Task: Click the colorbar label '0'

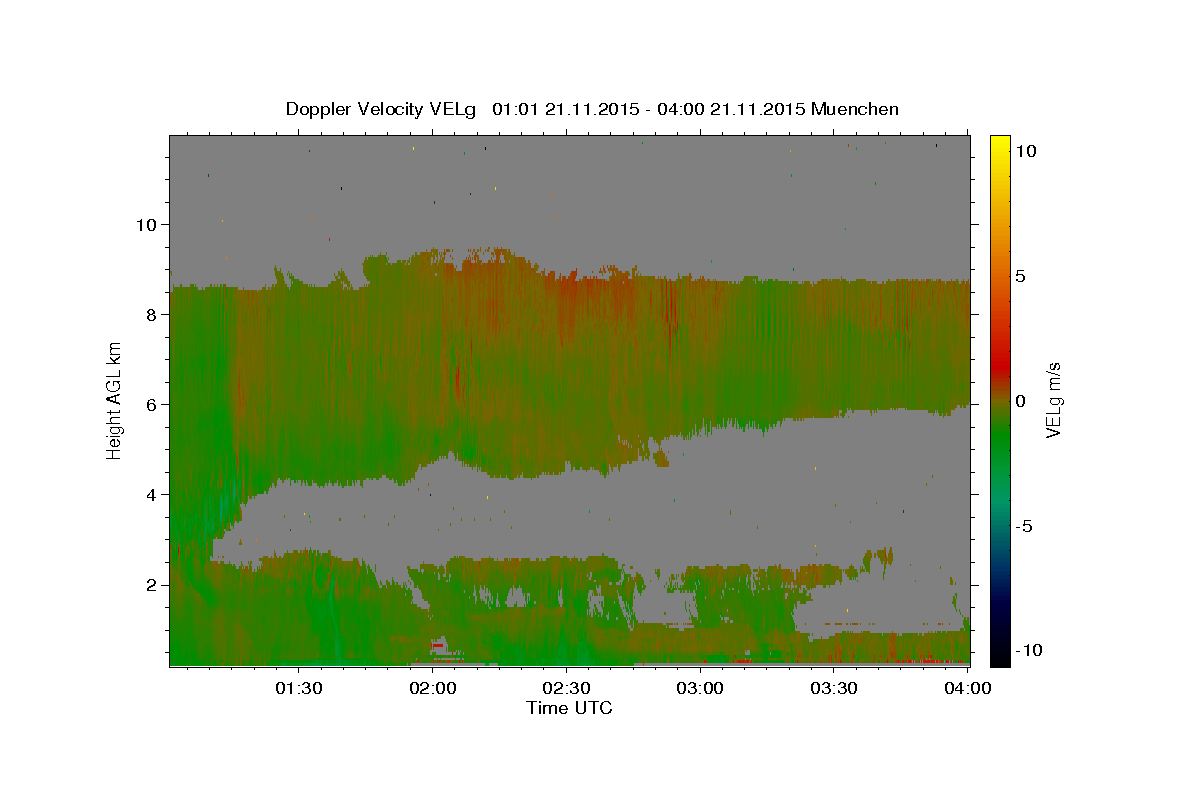Action: tap(1021, 401)
